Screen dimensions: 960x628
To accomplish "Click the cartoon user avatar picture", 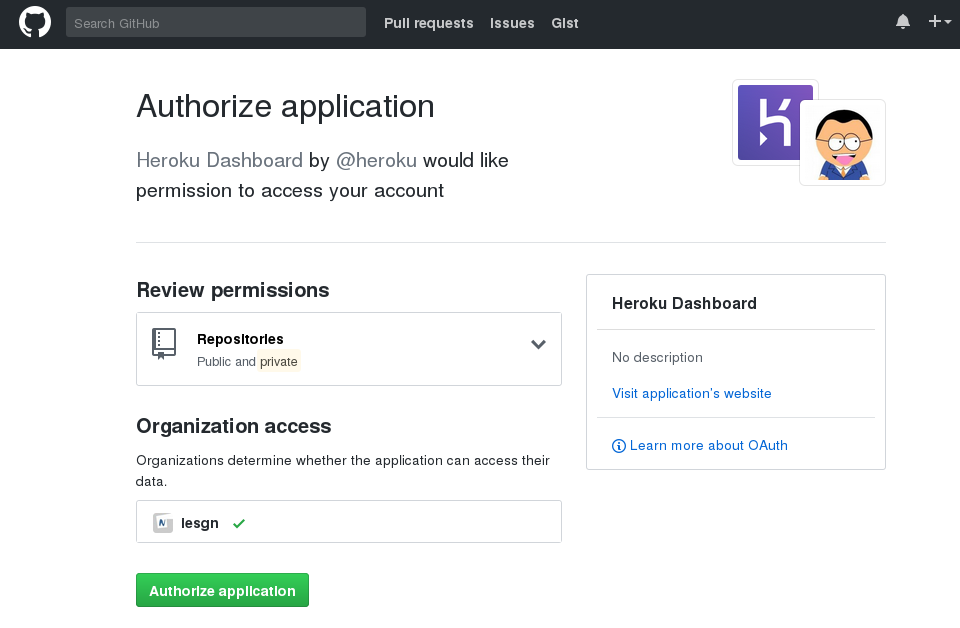I will (x=843, y=143).
